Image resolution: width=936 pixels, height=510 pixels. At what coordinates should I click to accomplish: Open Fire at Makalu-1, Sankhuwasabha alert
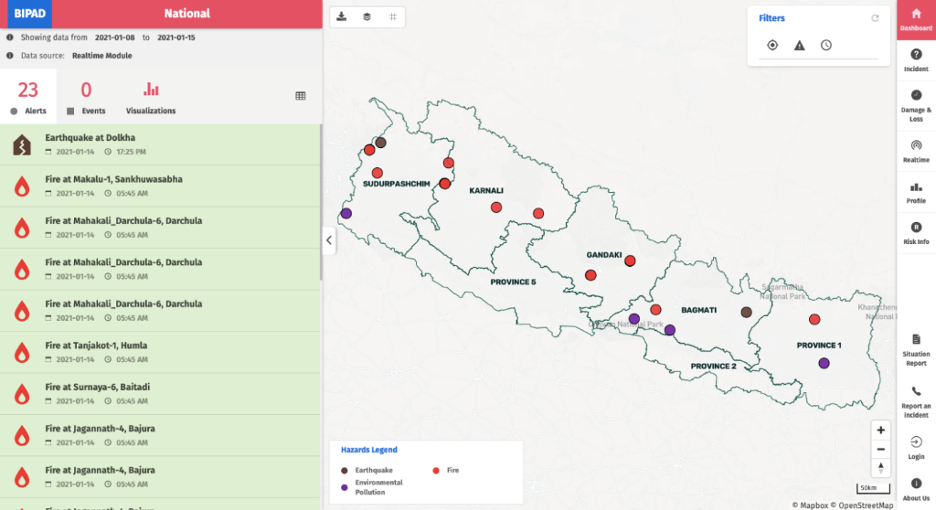(160, 186)
